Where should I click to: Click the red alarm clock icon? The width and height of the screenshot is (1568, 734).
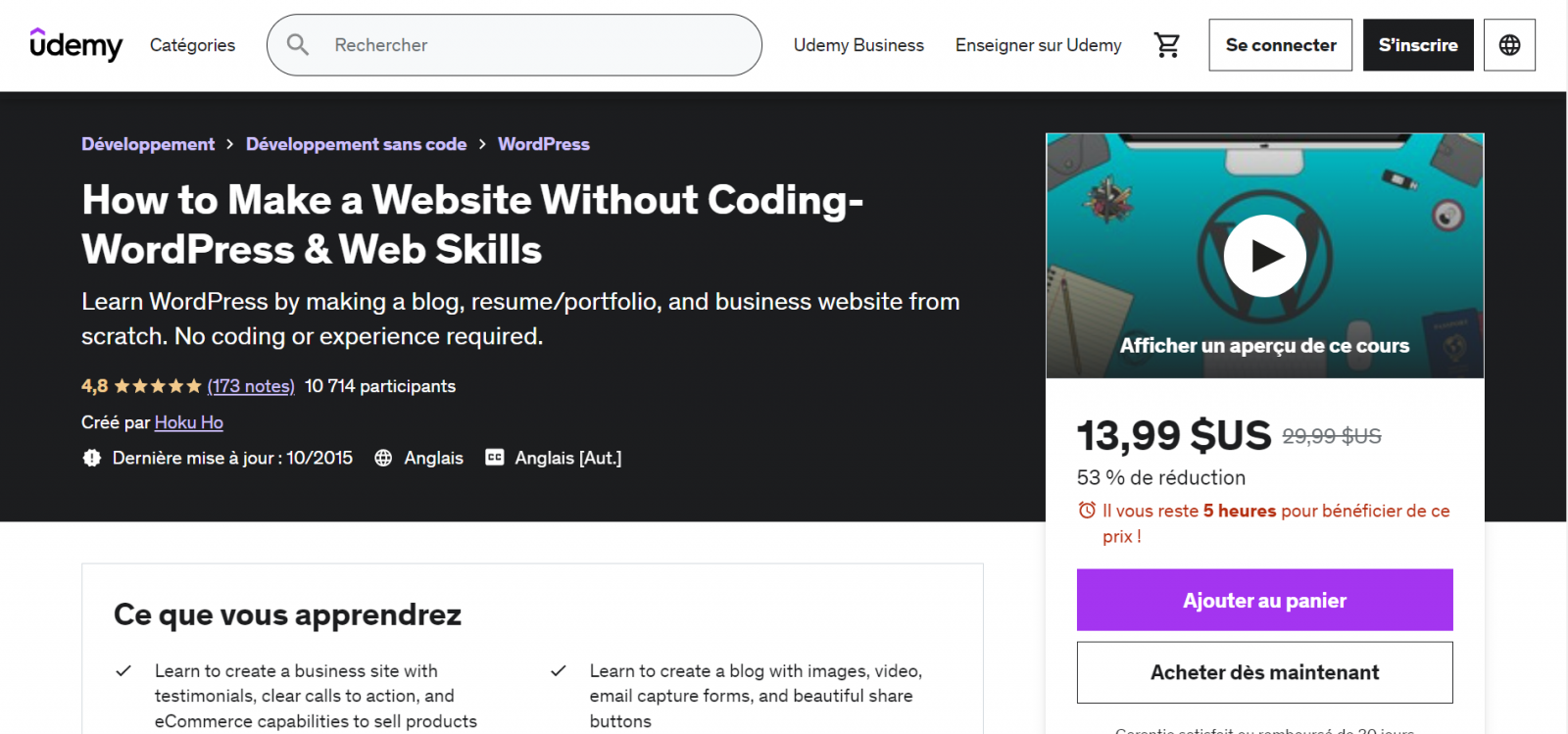1087,511
